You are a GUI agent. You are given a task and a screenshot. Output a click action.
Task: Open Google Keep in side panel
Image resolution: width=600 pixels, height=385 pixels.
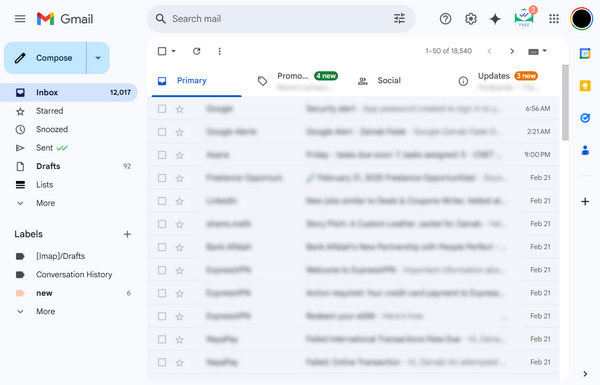[x=585, y=86]
